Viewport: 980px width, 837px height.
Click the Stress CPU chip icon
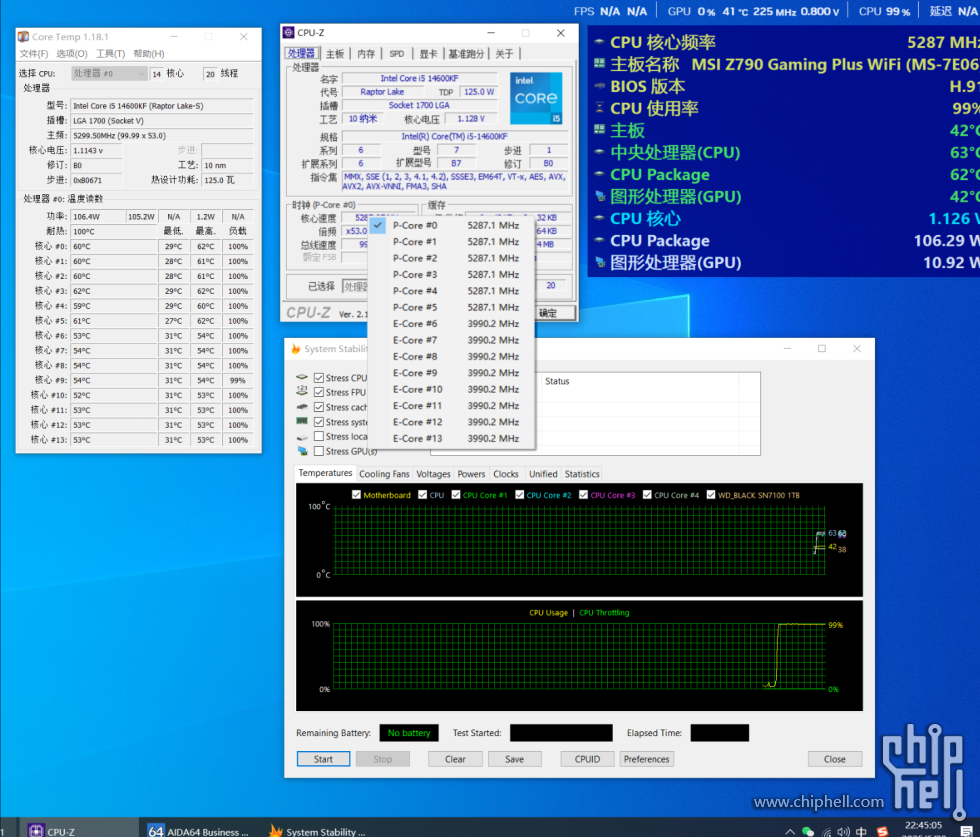point(302,378)
